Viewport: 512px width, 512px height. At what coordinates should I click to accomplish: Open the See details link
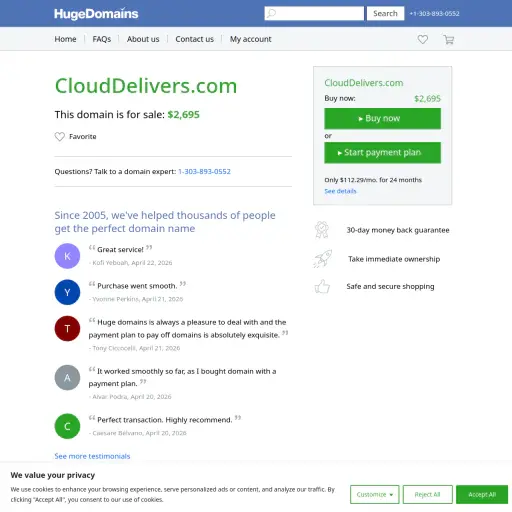pyautogui.click(x=340, y=191)
